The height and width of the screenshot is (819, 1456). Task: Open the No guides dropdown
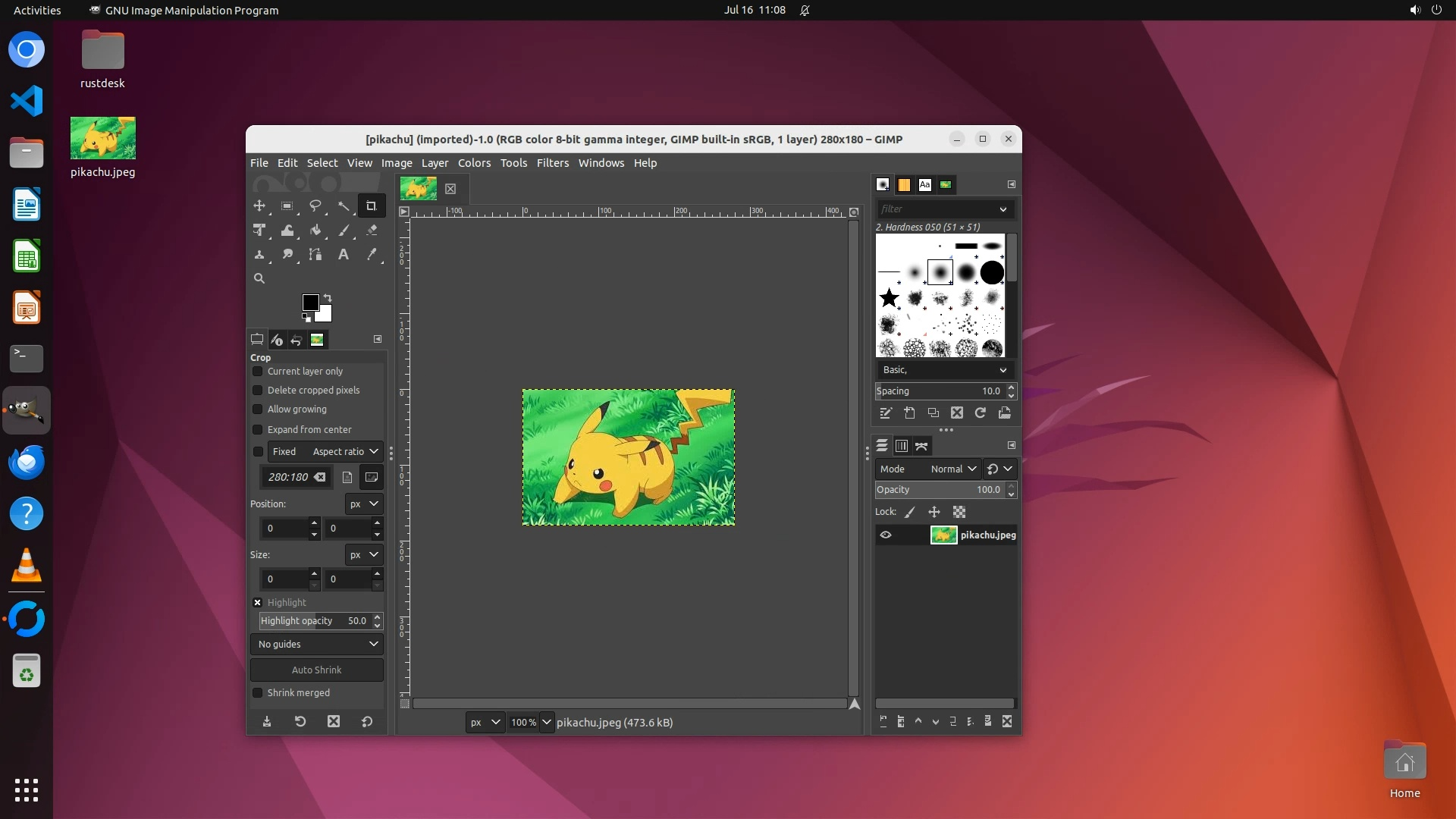317,645
